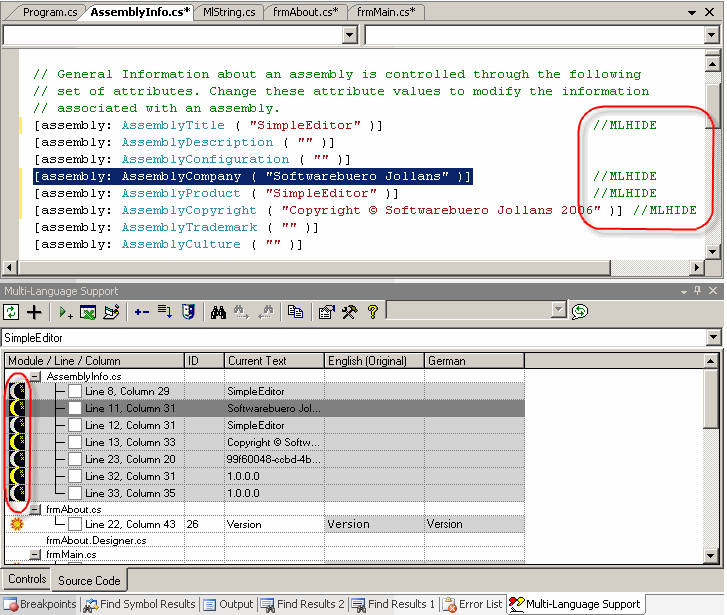
Task: Tick the checkbox for Line 13, Column 33
Action: (x=75, y=442)
